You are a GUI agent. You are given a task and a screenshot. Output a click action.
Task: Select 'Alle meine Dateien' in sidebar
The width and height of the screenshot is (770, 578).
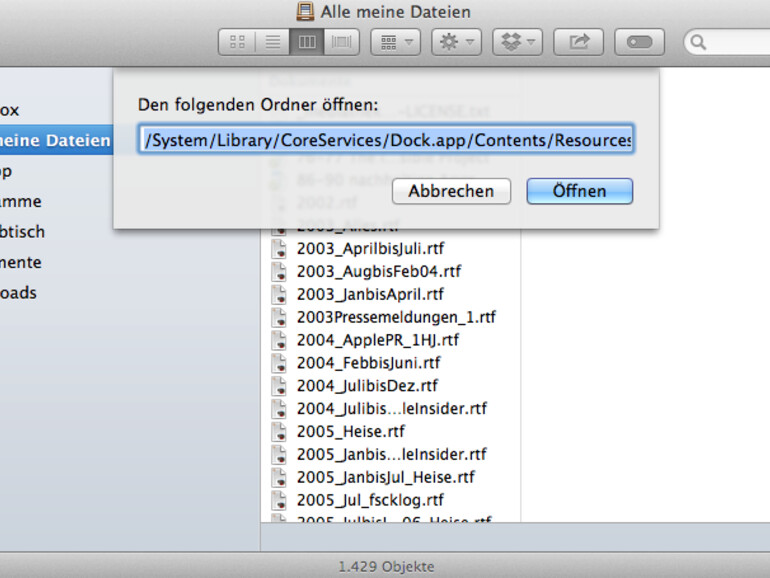(x=56, y=140)
